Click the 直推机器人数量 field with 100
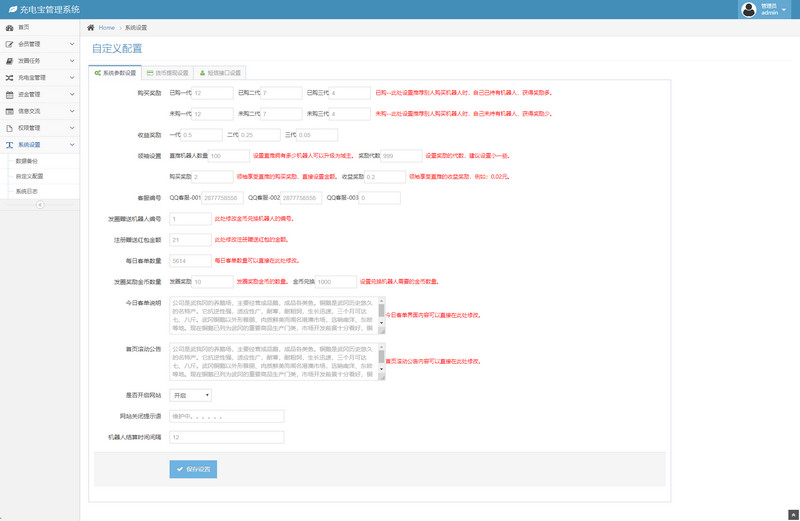The height and width of the screenshot is (521, 800). click(x=229, y=156)
